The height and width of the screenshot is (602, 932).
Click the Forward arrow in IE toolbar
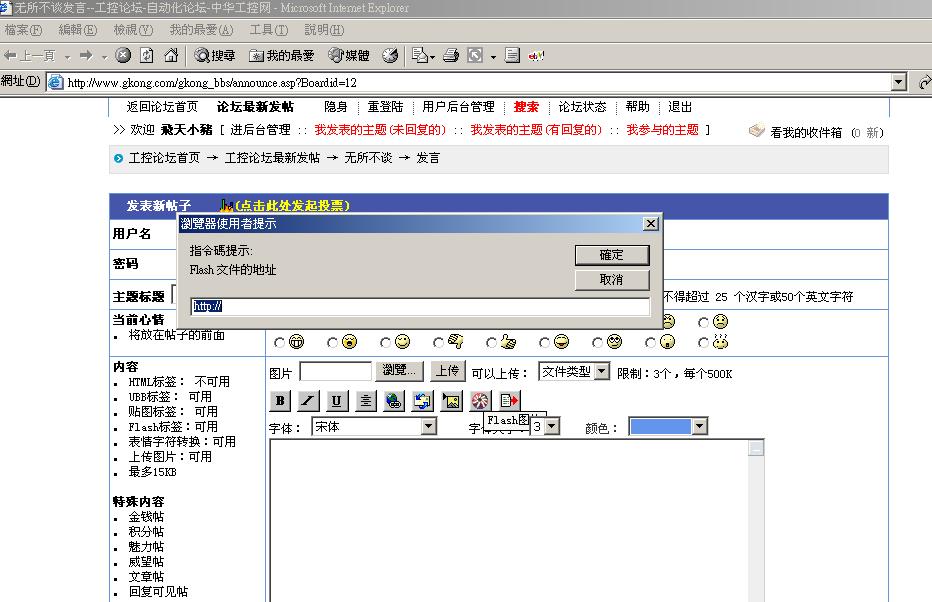click(x=86, y=56)
